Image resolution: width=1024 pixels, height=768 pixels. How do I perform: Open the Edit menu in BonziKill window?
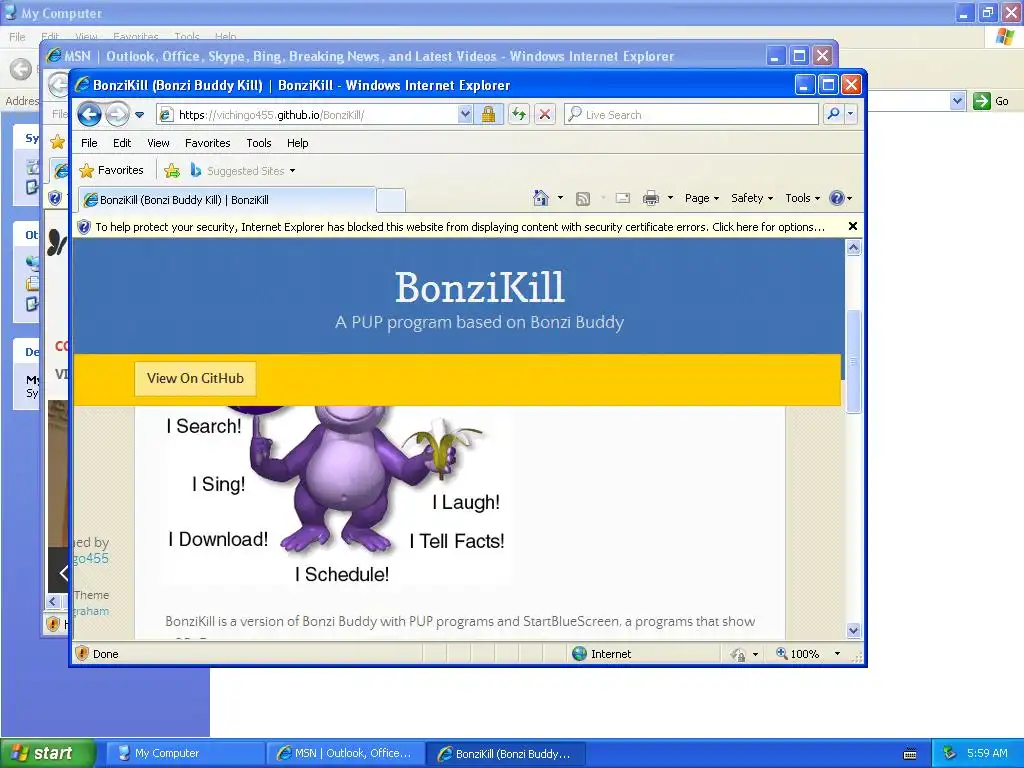(121, 143)
